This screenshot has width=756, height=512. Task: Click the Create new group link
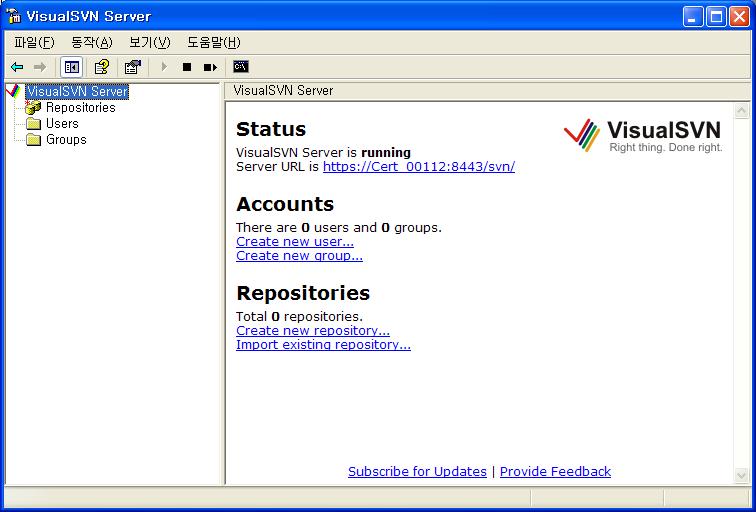click(299, 256)
